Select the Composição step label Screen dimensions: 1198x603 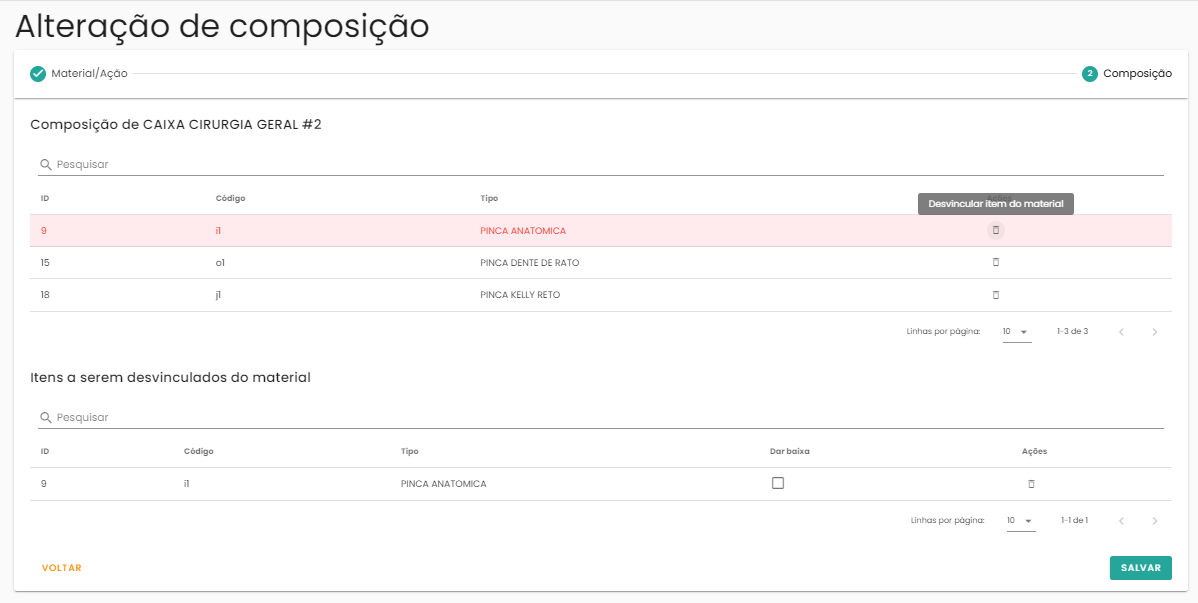coord(1137,73)
